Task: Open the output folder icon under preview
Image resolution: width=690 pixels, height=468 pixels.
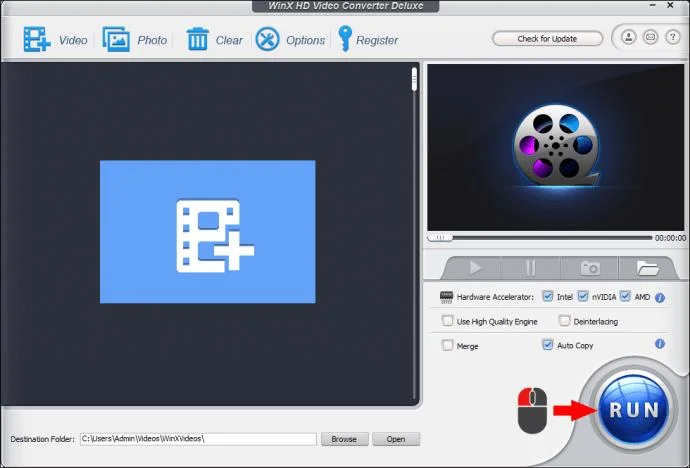Action: (x=647, y=267)
